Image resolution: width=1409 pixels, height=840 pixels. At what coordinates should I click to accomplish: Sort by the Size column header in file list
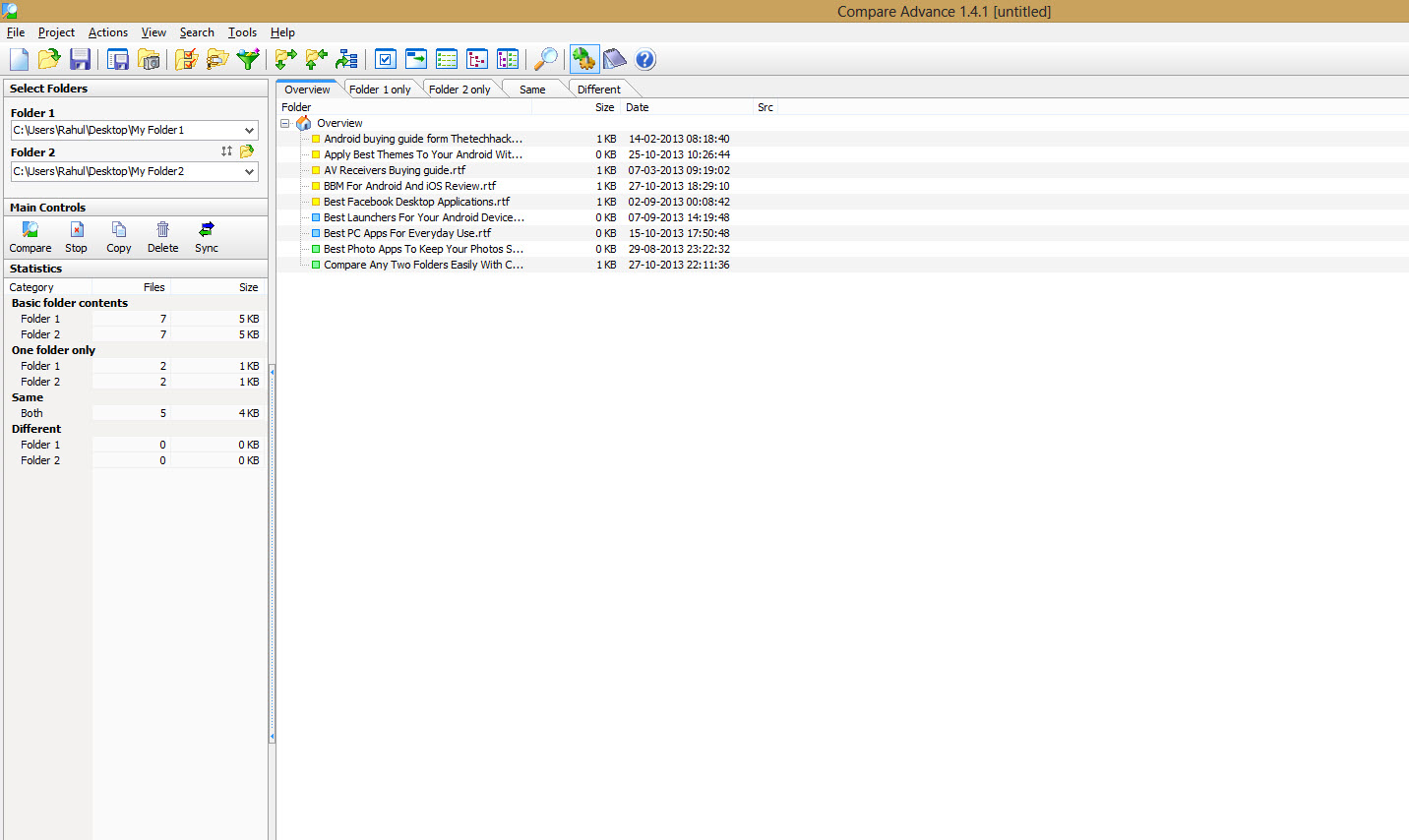click(576, 107)
